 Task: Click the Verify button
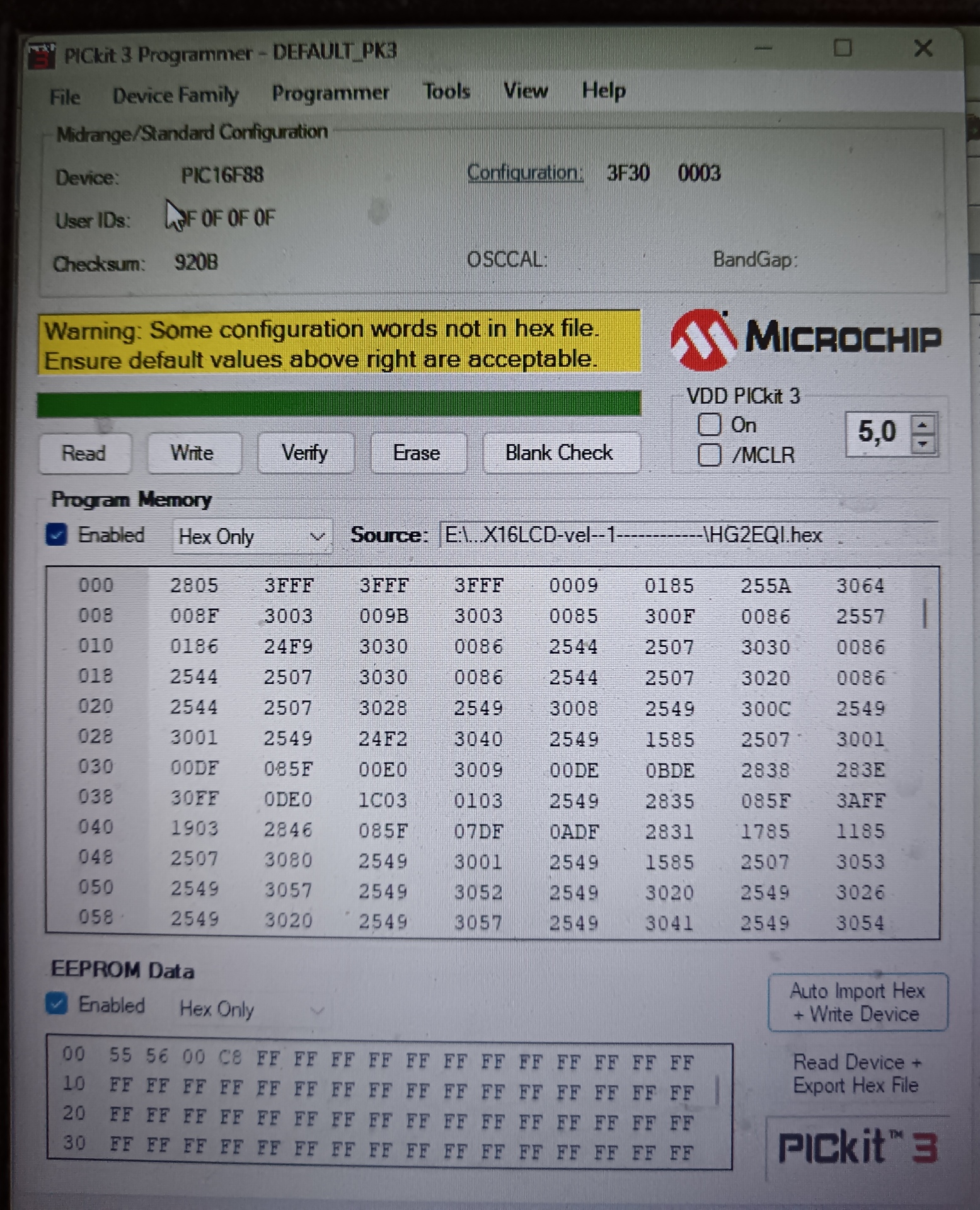click(305, 452)
